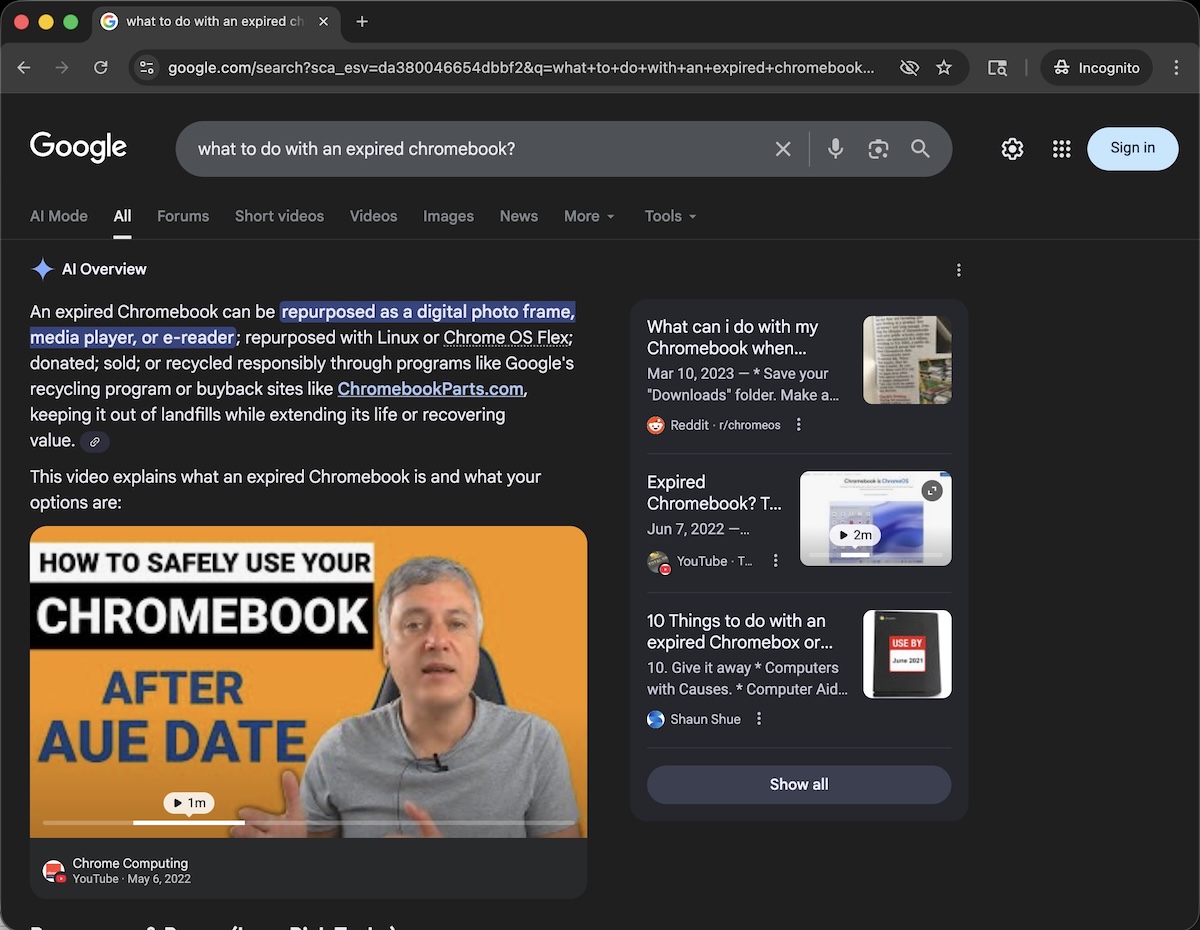Select the Forums results tab
The height and width of the screenshot is (930, 1200).
pos(183,216)
